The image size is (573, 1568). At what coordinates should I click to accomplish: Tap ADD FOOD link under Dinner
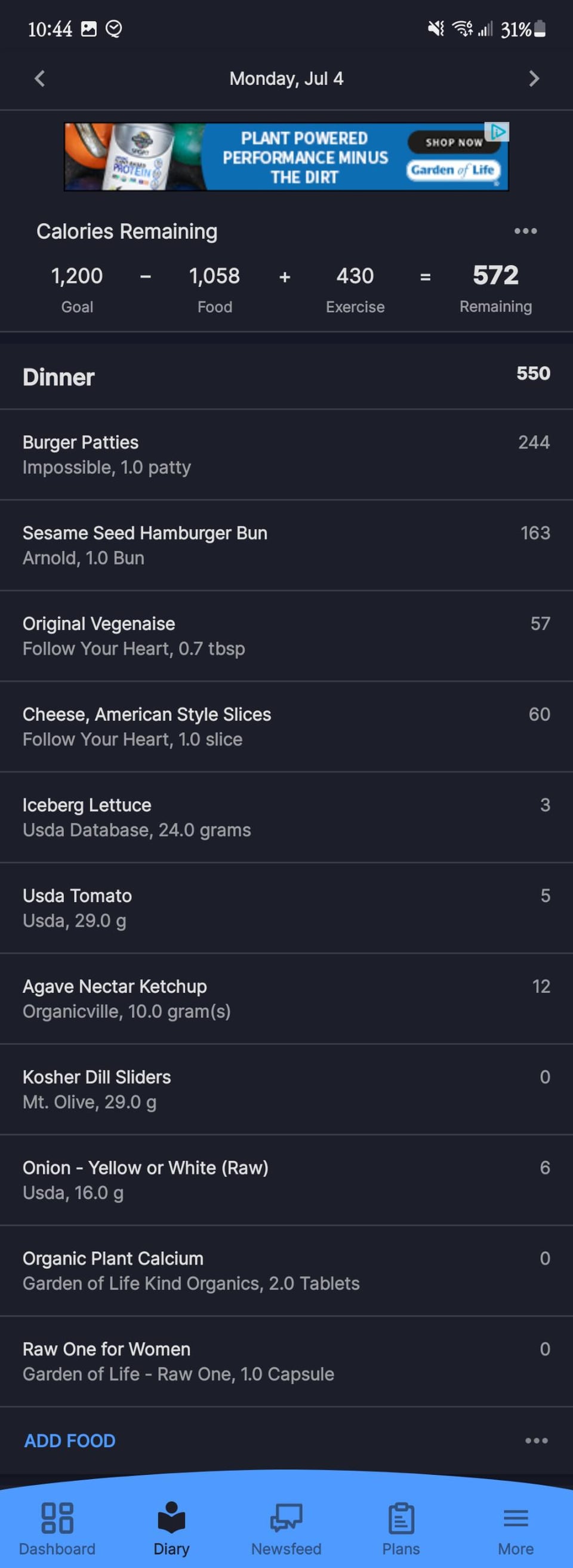(69, 1440)
